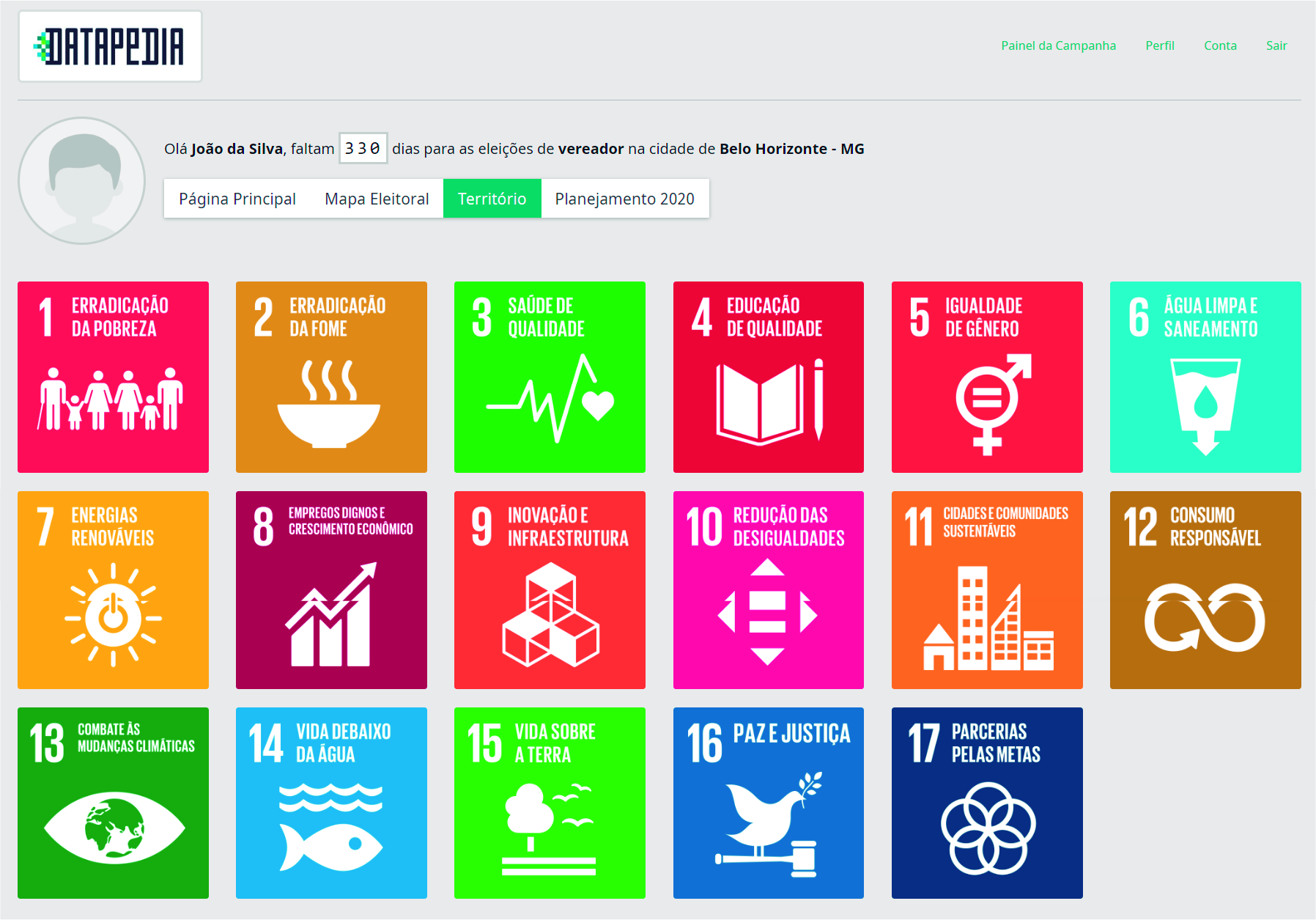This screenshot has height=920, width=1316.
Task: Choose the Consumo Responsável tile
Action: (x=1205, y=590)
